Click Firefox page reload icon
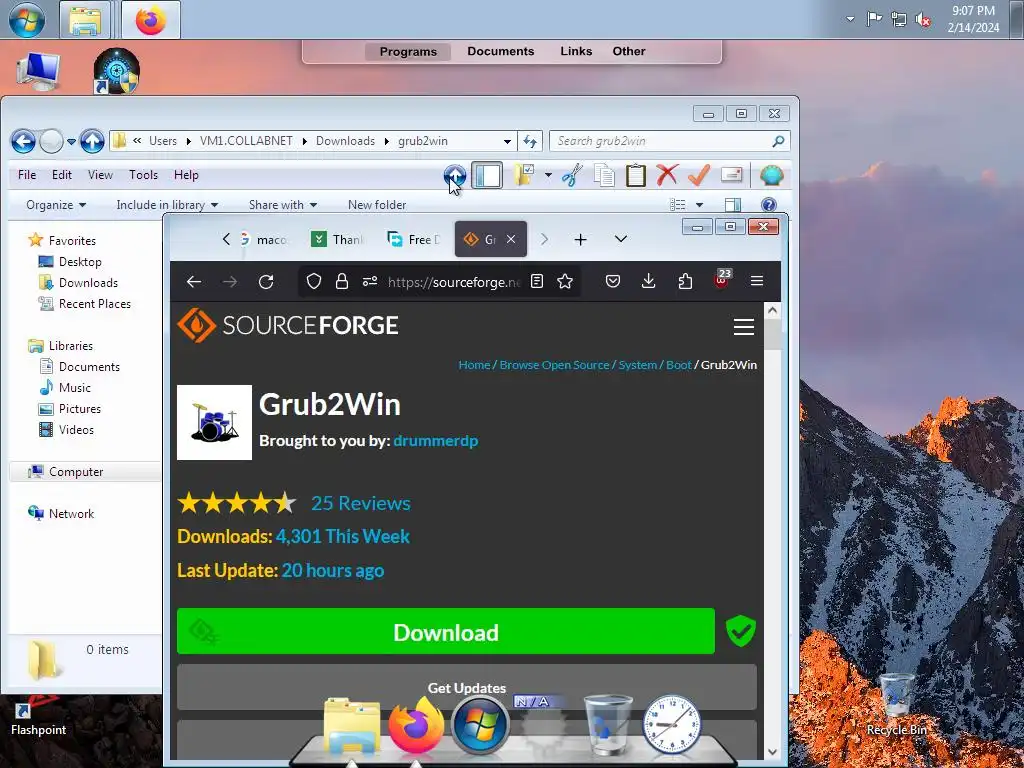The width and height of the screenshot is (1024, 768). tap(266, 281)
